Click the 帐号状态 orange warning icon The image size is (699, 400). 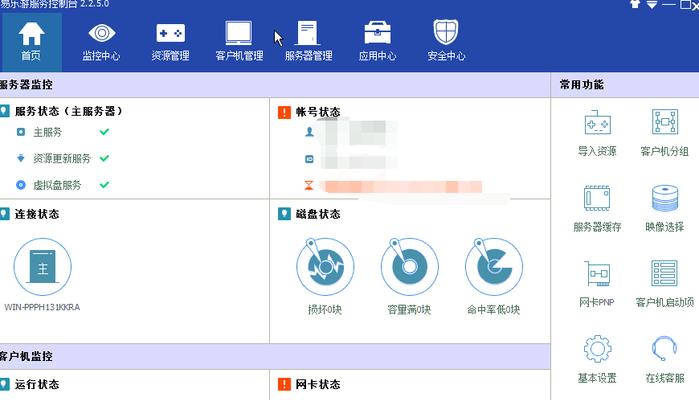coord(284,112)
